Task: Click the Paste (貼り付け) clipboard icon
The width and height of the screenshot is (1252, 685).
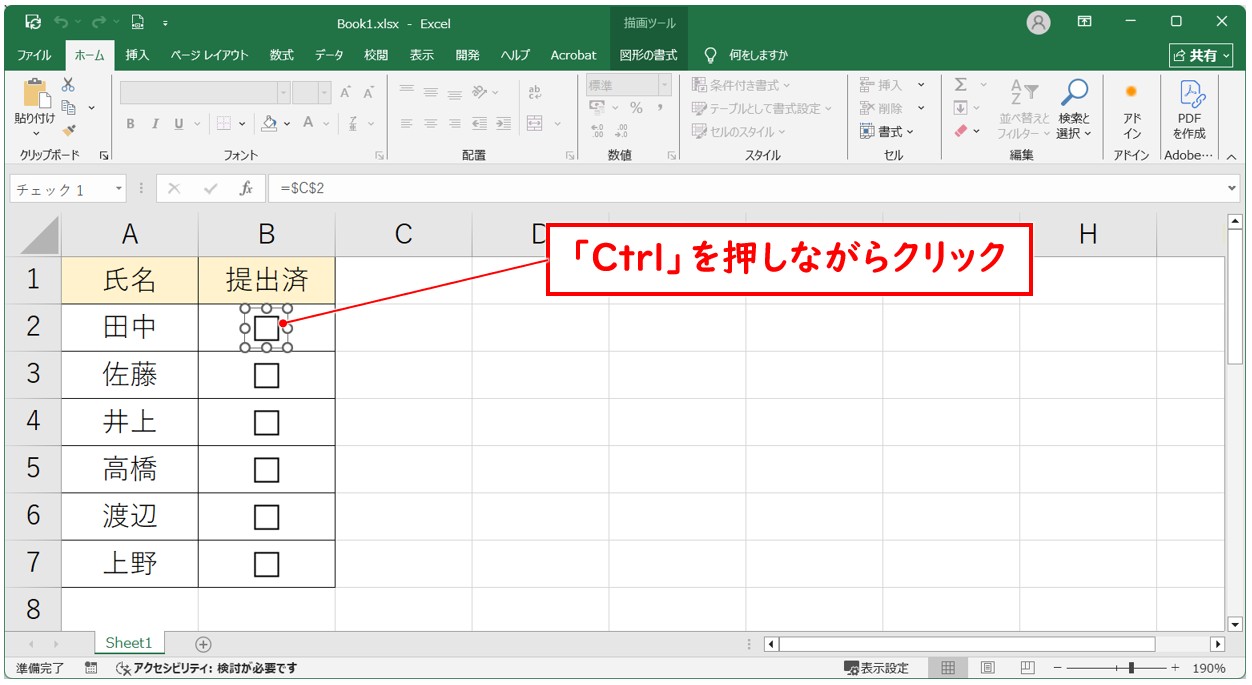Action: [36, 94]
